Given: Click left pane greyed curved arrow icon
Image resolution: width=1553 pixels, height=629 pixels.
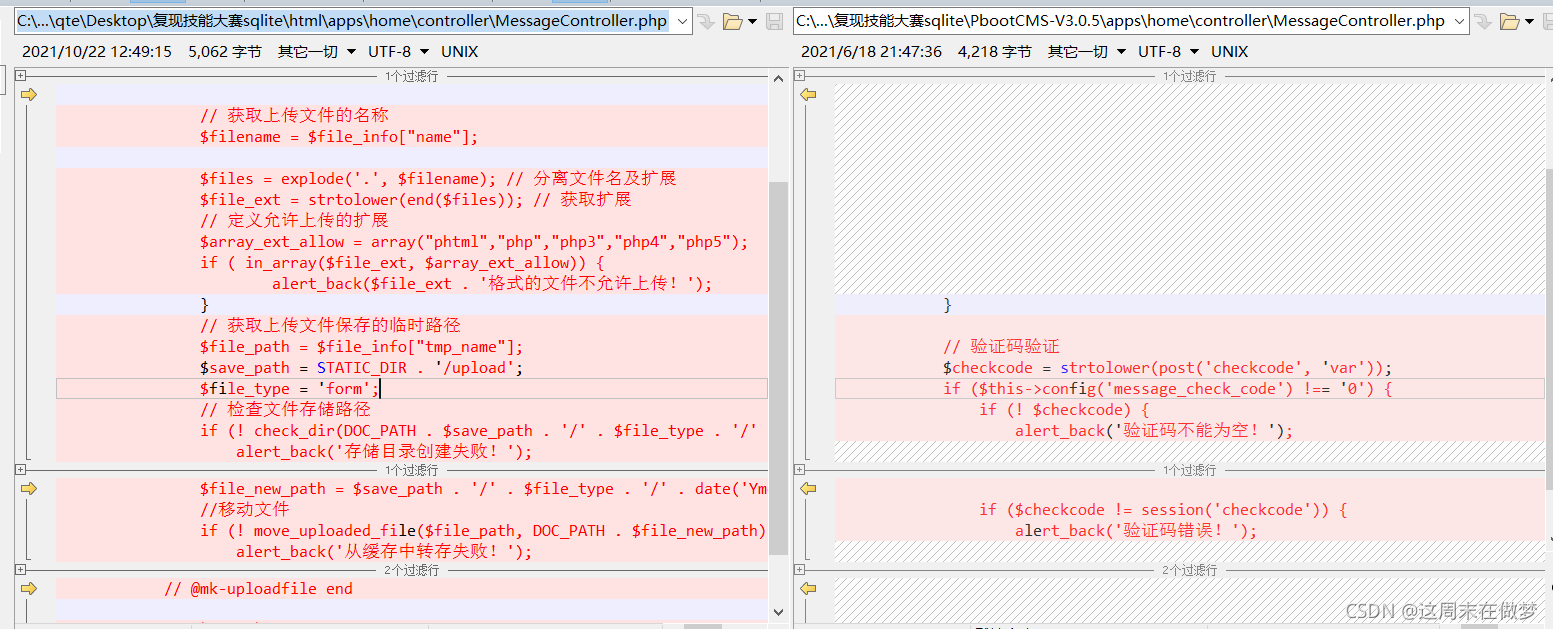Looking at the screenshot, I should 706,21.
